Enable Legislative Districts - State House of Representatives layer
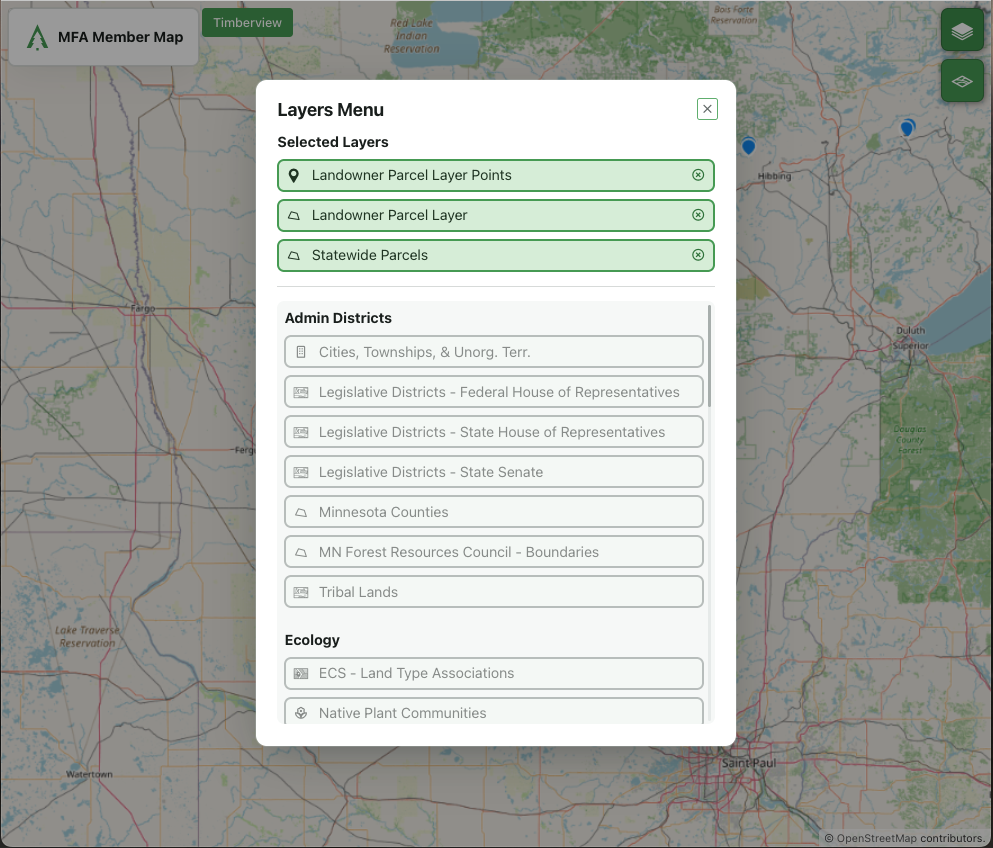 494,432
